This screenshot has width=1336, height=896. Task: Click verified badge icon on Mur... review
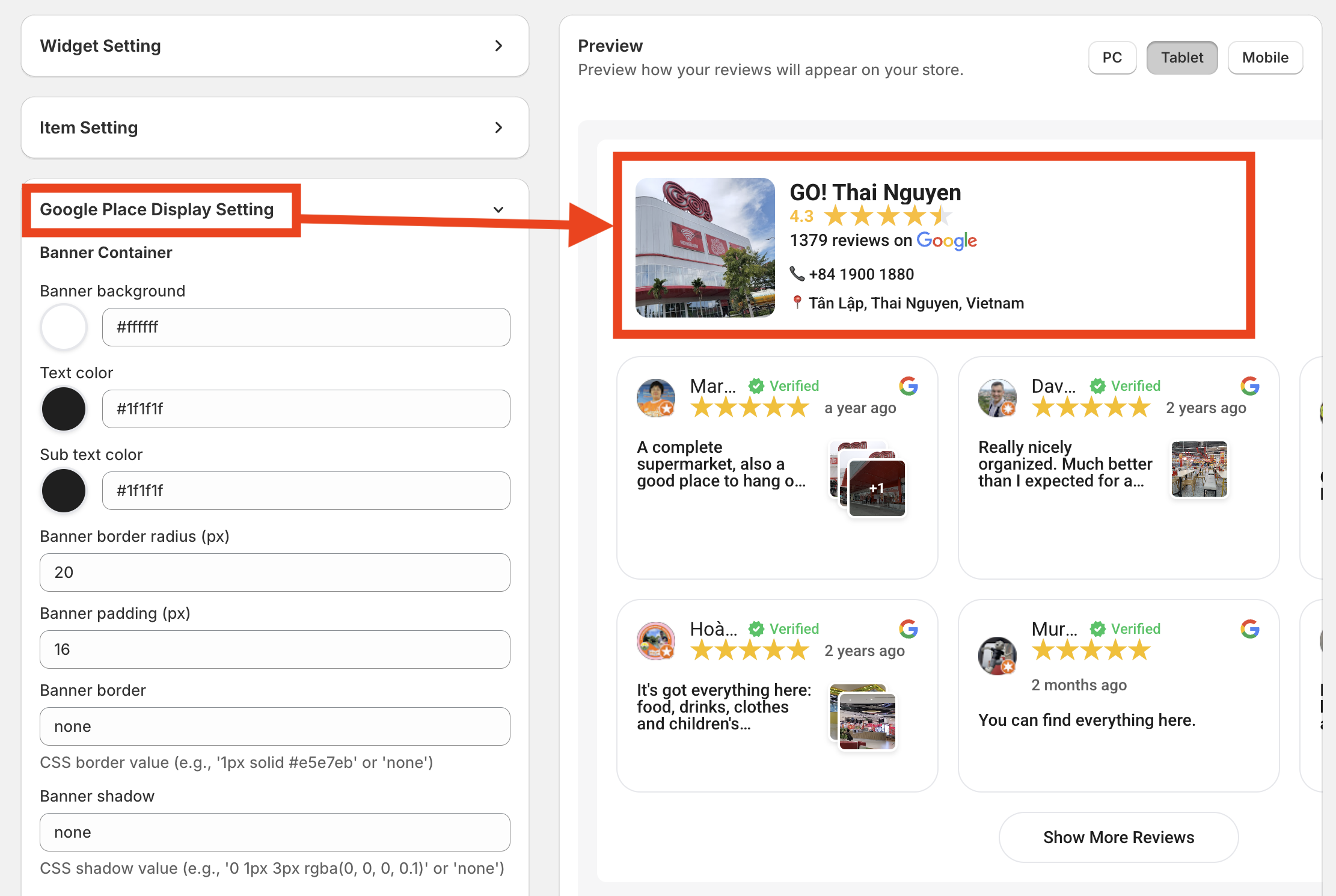click(x=1098, y=629)
